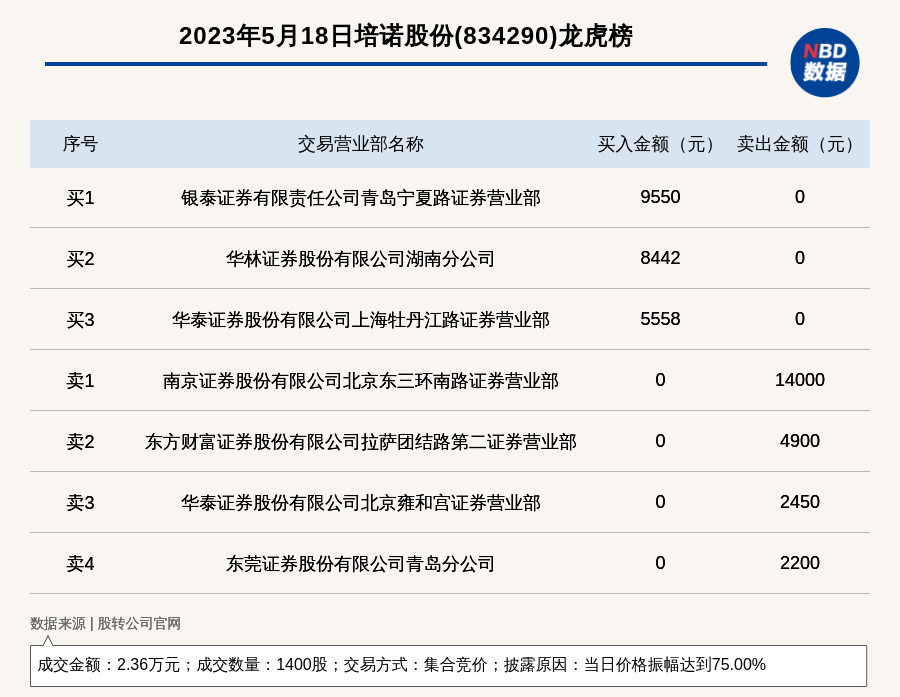
Task: Click the 交易营业部名称 column header
Action: coord(360,144)
